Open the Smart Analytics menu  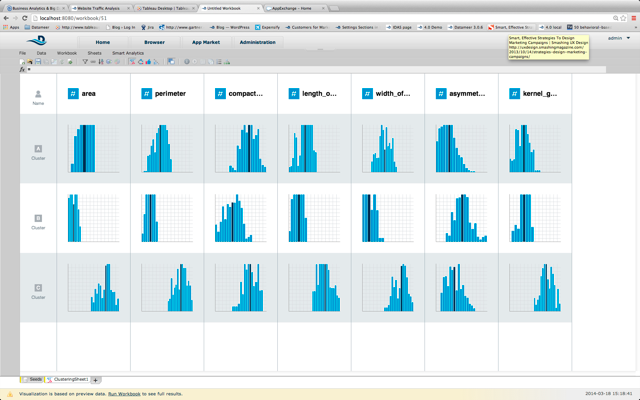128,53
